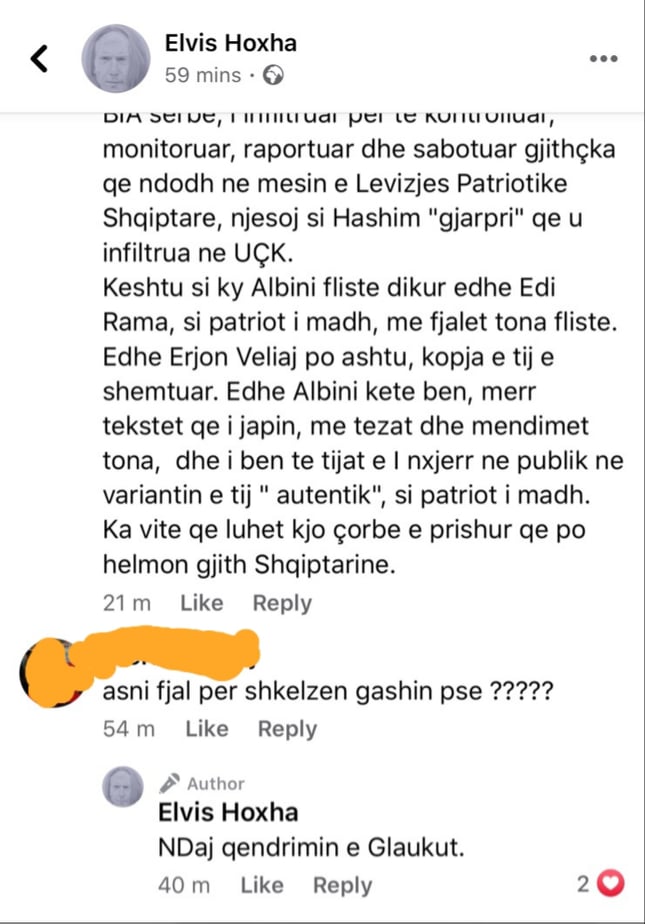Go back using the back arrow
Viewport: 645px width, 924px height.
pyautogui.click(x=39, y=58)
